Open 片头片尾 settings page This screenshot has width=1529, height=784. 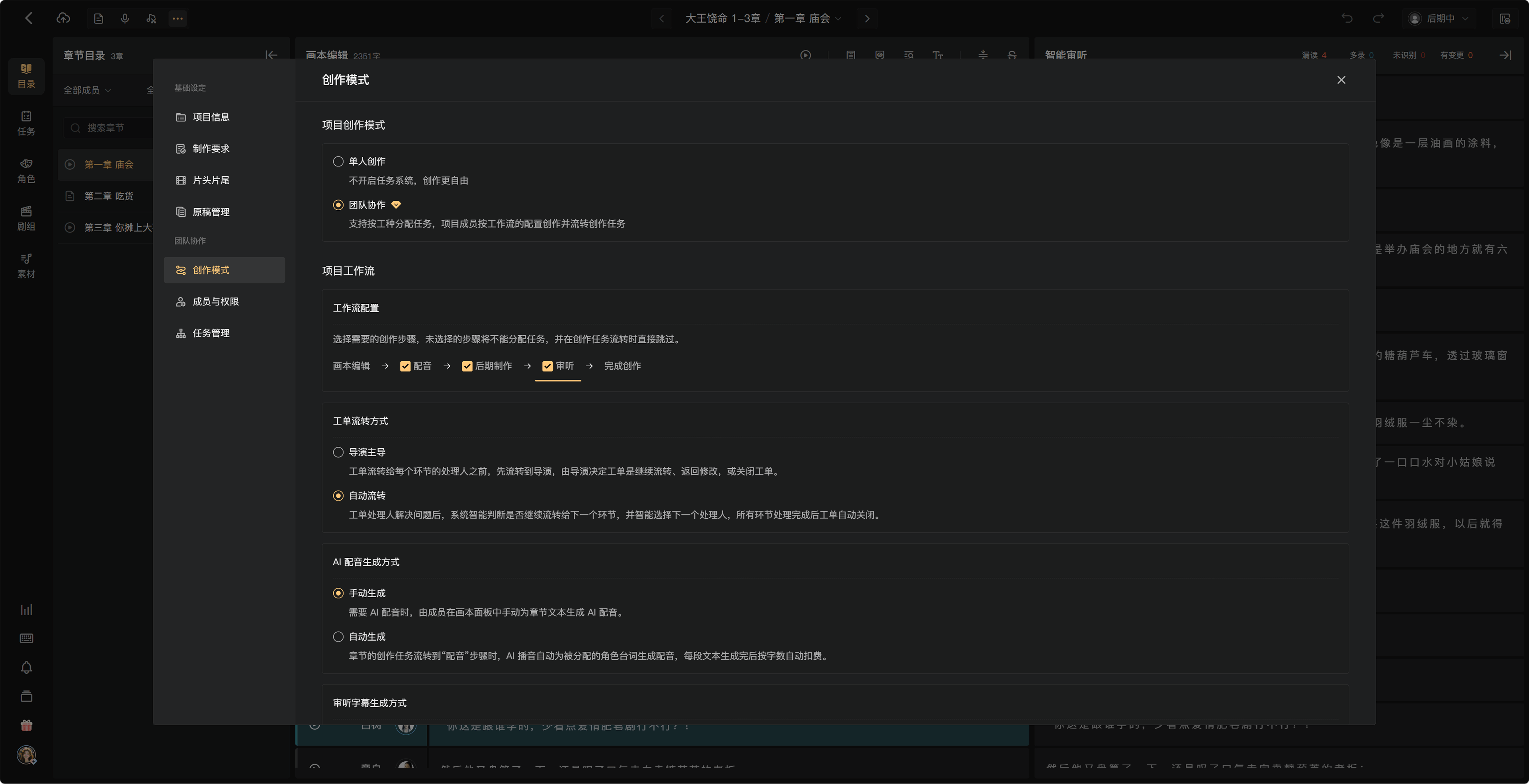coord(224,180)
